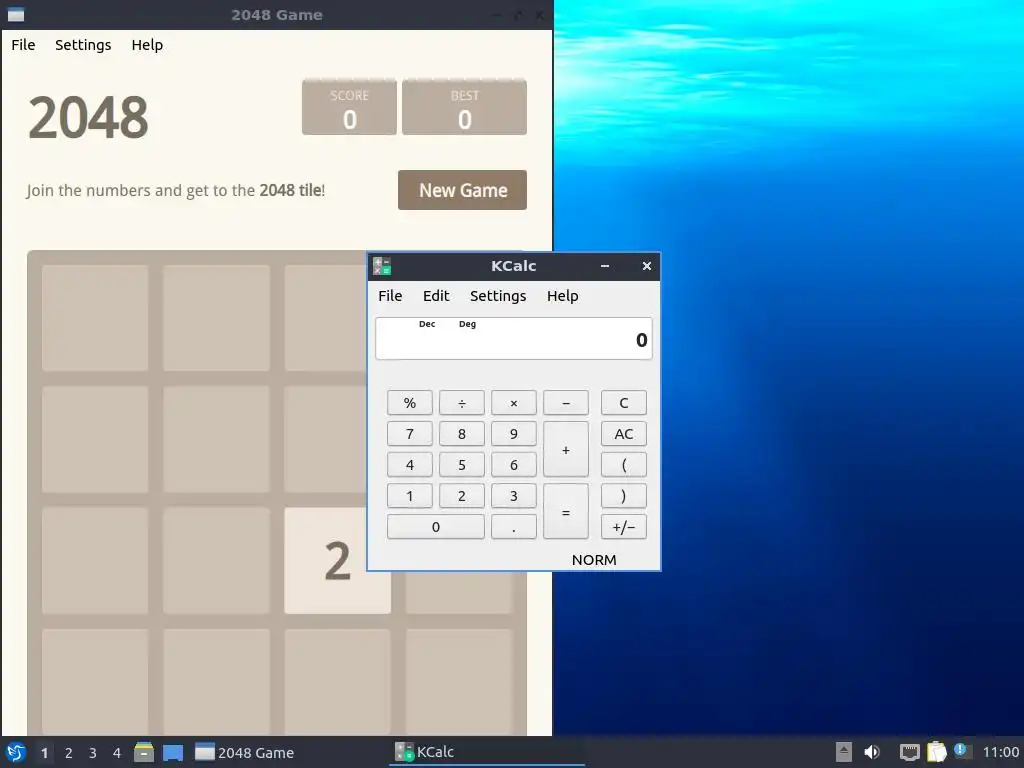Click the taskbar clock showing 11:00
Screen dimensions: 1024x768
[1000, 752]
